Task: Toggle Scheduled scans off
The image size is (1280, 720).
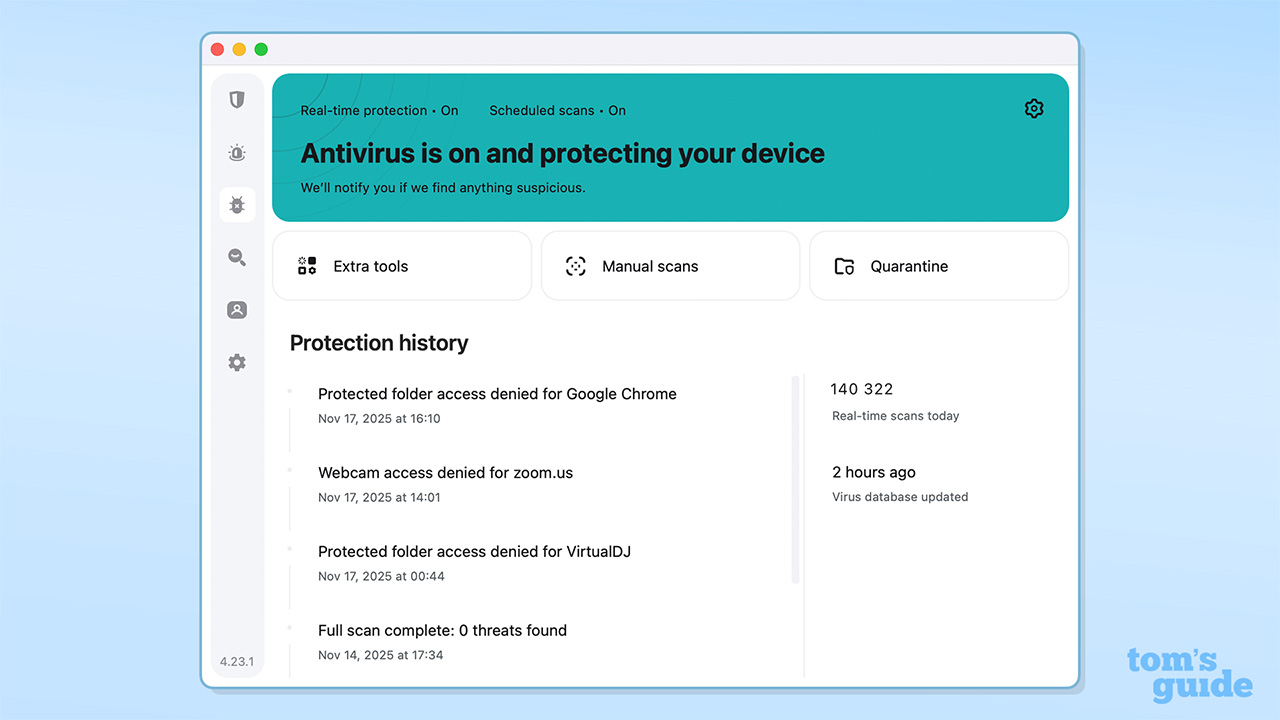Action: coord(557,110)
